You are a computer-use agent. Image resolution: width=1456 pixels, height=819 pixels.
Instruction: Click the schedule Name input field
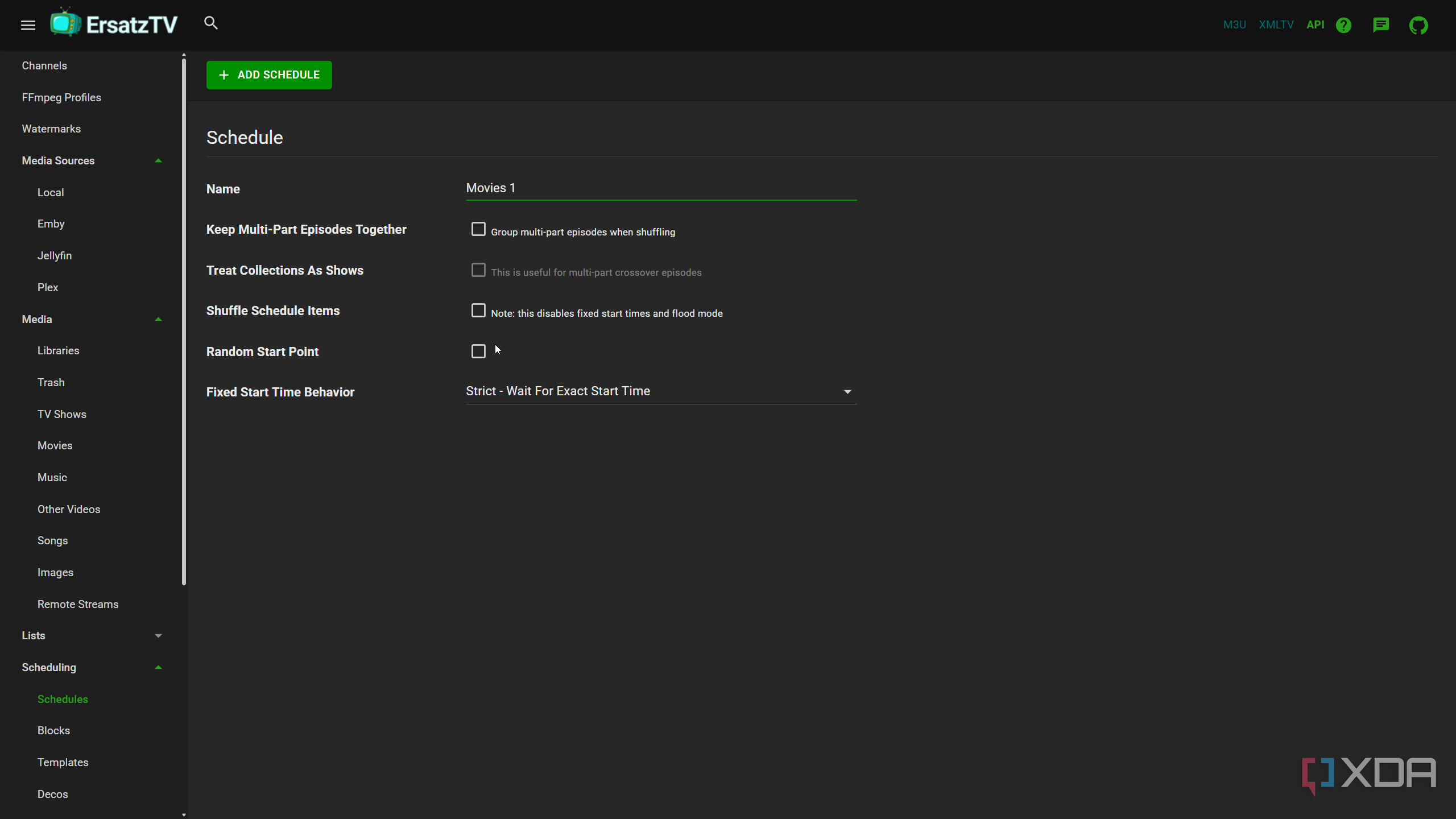(x=661, y=188)
